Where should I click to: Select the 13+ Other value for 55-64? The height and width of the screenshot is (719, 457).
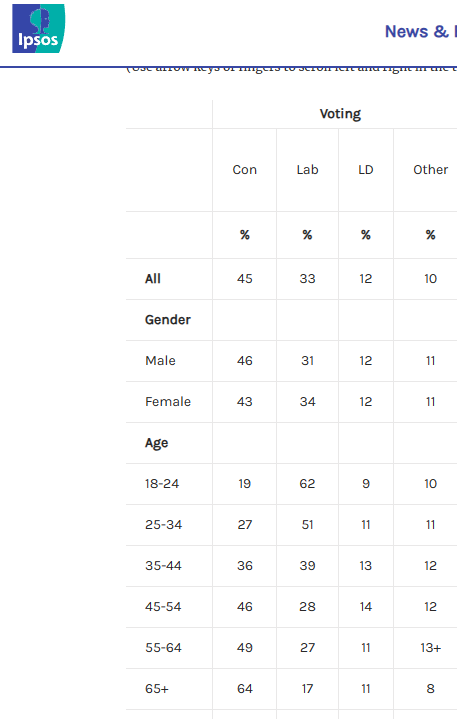[430, 647]
